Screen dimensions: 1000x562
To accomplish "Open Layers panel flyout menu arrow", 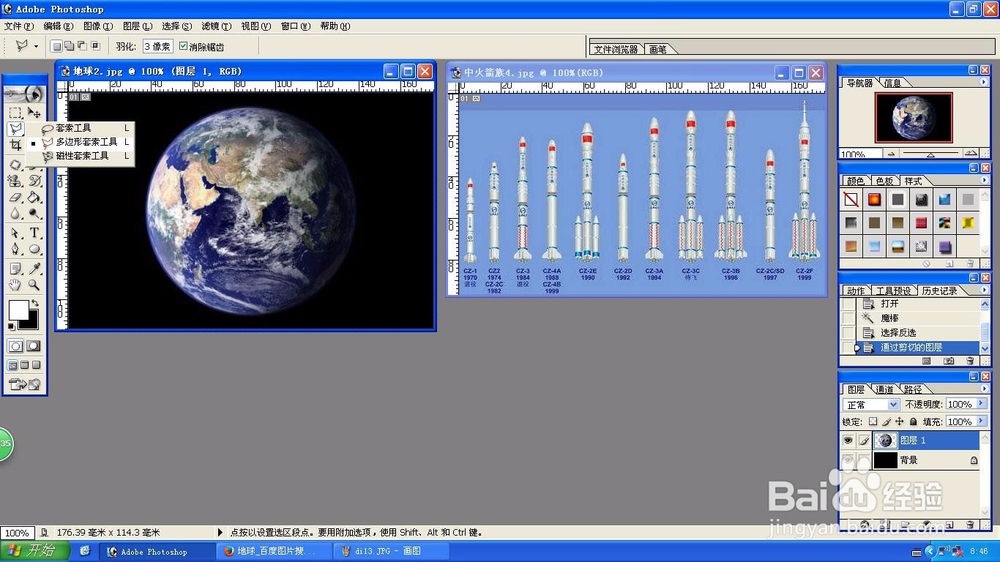I will 983,388.
